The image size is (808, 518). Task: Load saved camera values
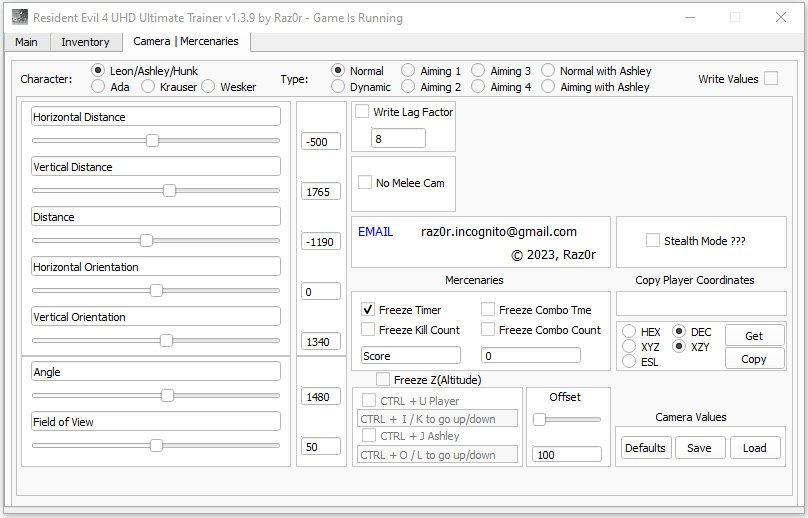click(755, 447)
